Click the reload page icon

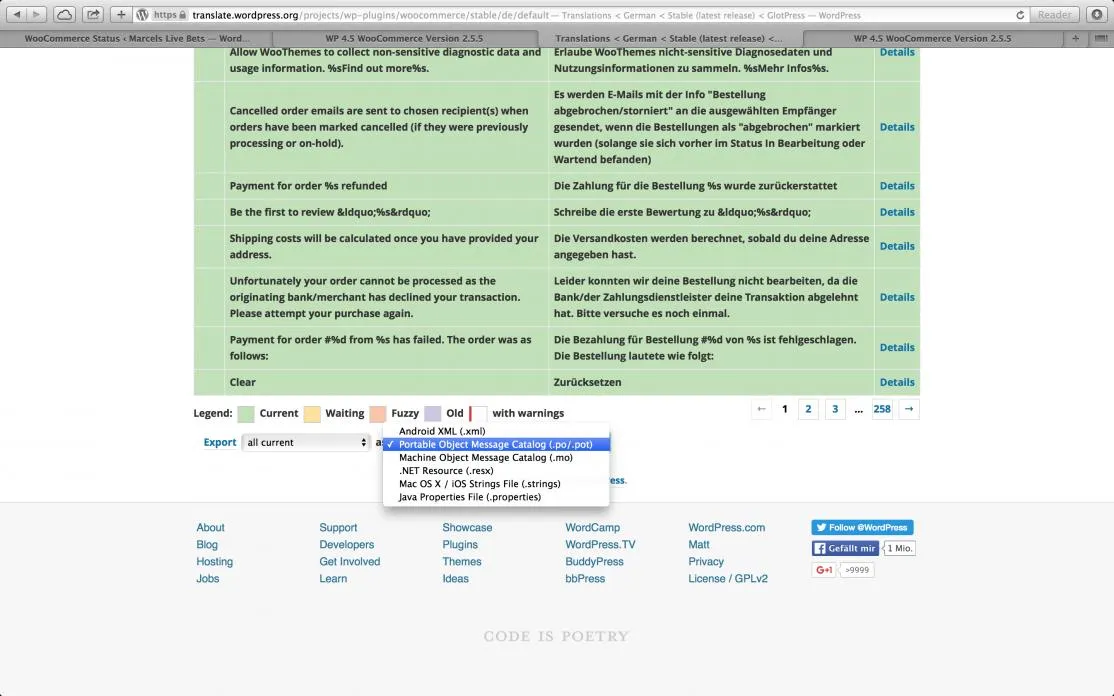(1020, 15)
